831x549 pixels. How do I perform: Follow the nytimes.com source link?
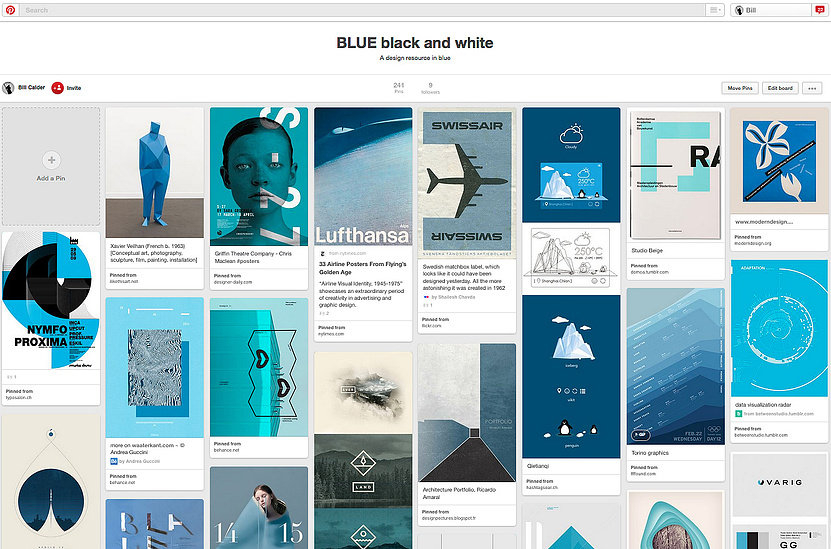click(x=331, y=334)
